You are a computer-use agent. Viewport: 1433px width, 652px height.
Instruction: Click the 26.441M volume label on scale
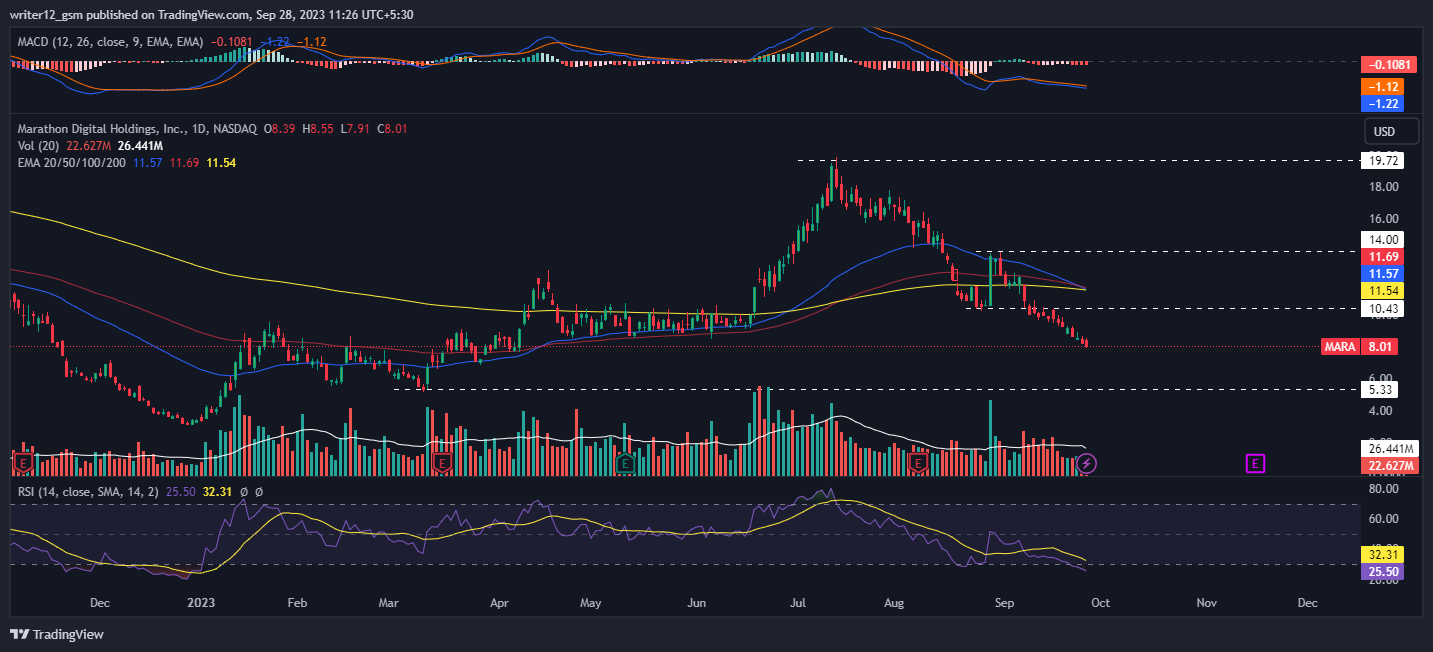tap(1391, 449)
